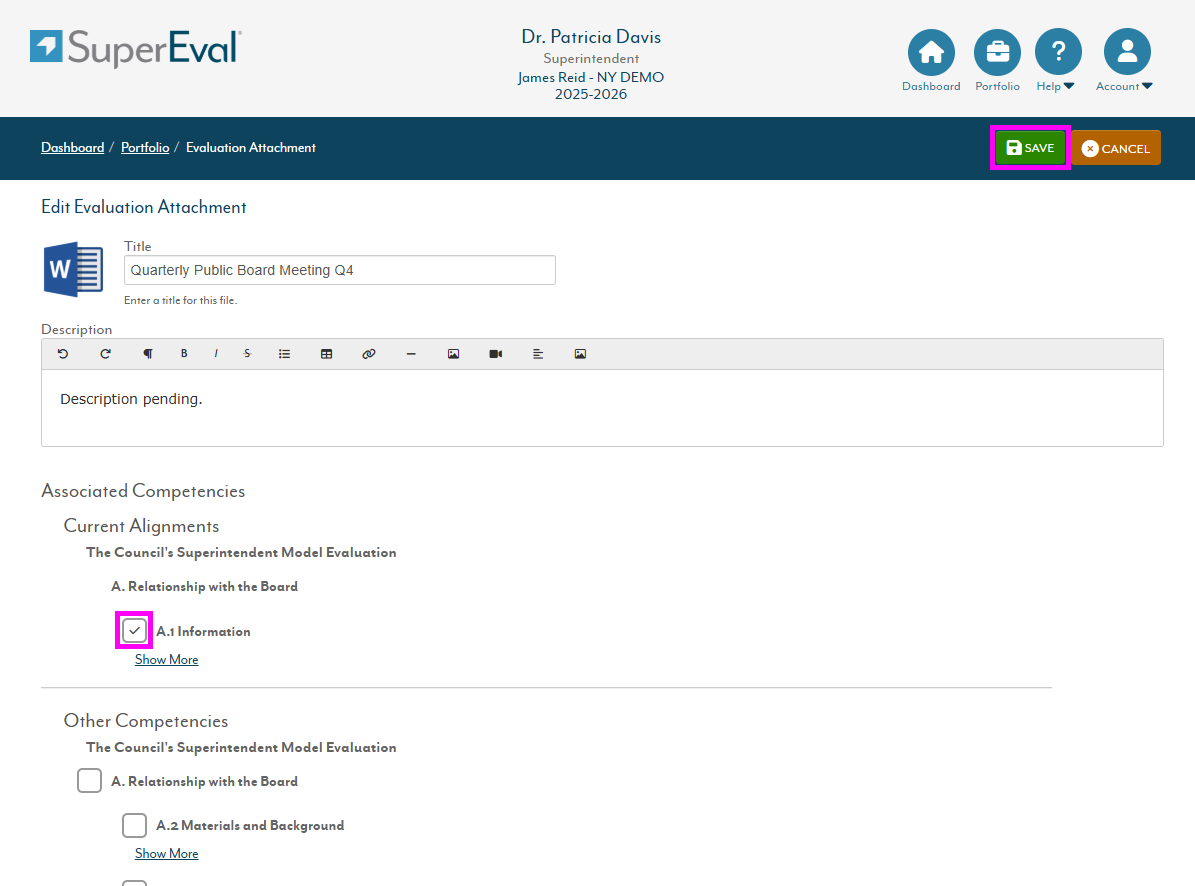
Task: Click the bulleted list icon
Action: pyautogui.click(x=284, y=354)
